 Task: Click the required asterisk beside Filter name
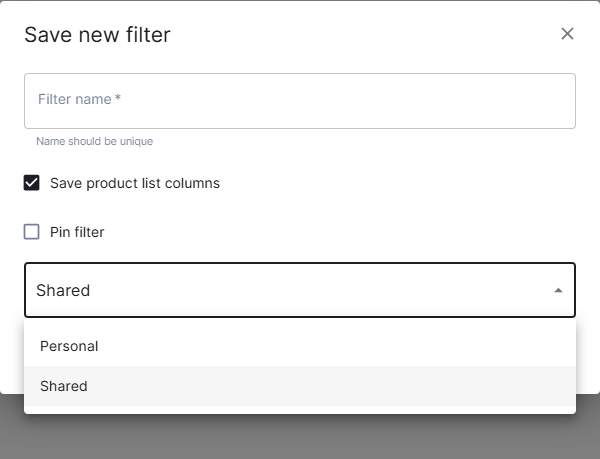[x=118, y=98]
